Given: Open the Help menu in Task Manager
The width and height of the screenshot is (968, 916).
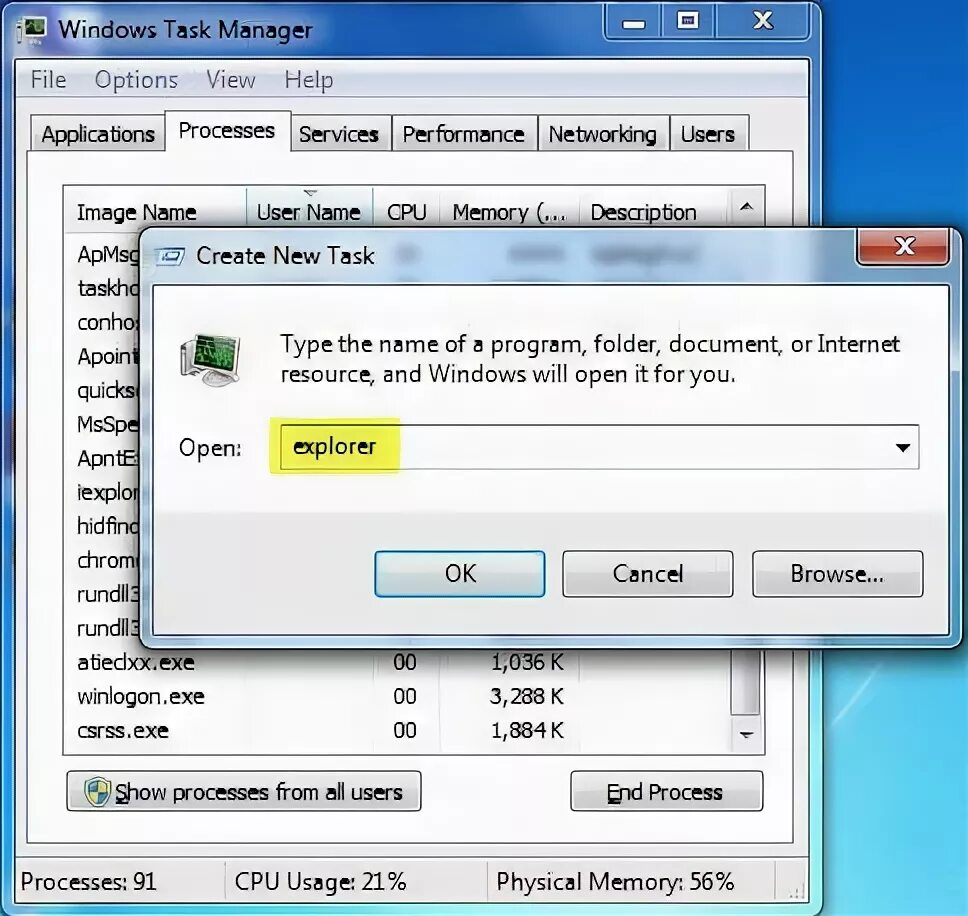Looking at the screenshot, I should tap(309, 80).
